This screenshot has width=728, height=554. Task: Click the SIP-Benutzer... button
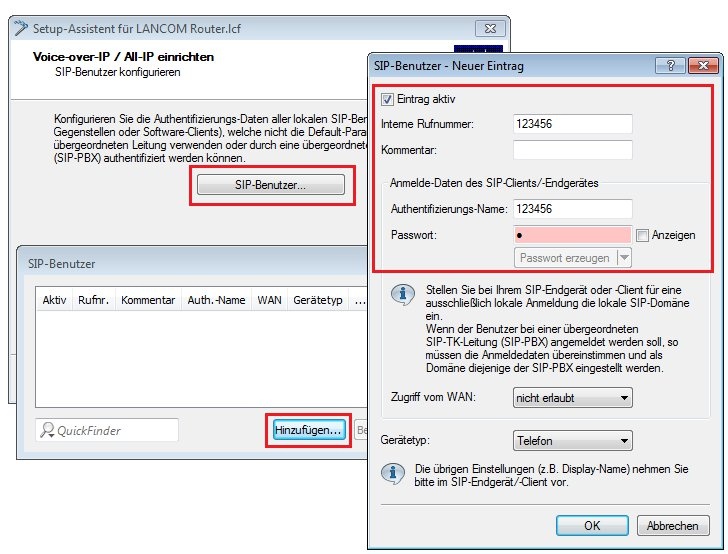(270, 185)
